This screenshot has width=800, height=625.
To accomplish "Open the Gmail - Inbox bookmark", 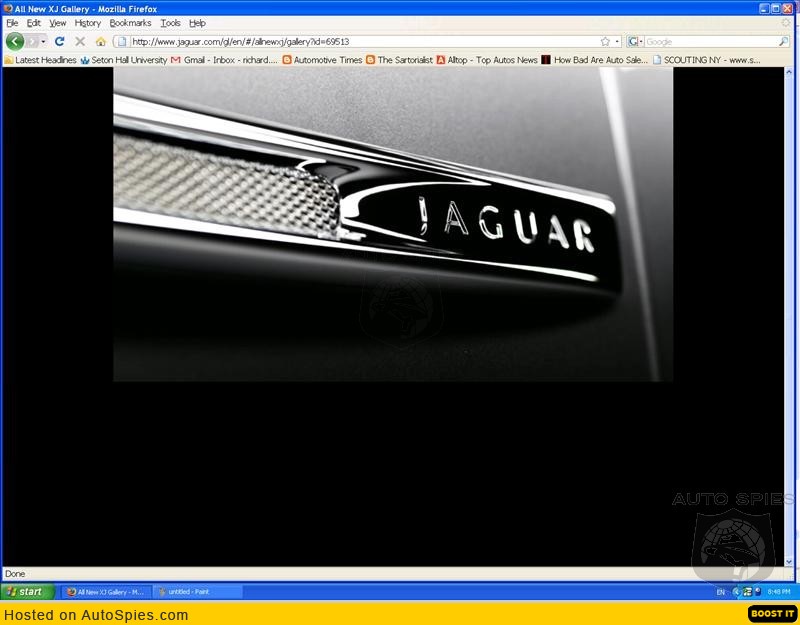I will pyautogui.click(x=225, y=60).
